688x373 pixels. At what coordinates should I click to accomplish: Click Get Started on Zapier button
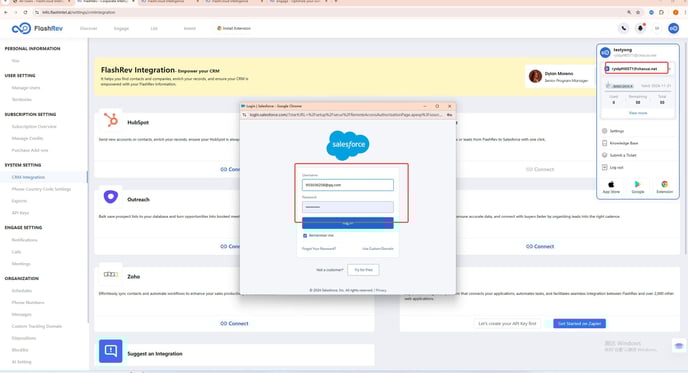[x=579, y=323]
